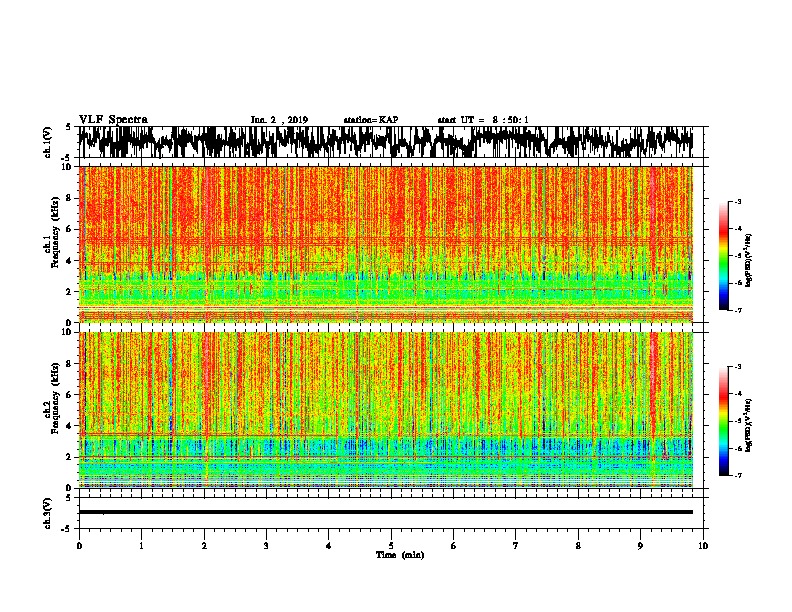
Task: Click the "5" tick on ch.1(V) axis
Action: point(68,127)
